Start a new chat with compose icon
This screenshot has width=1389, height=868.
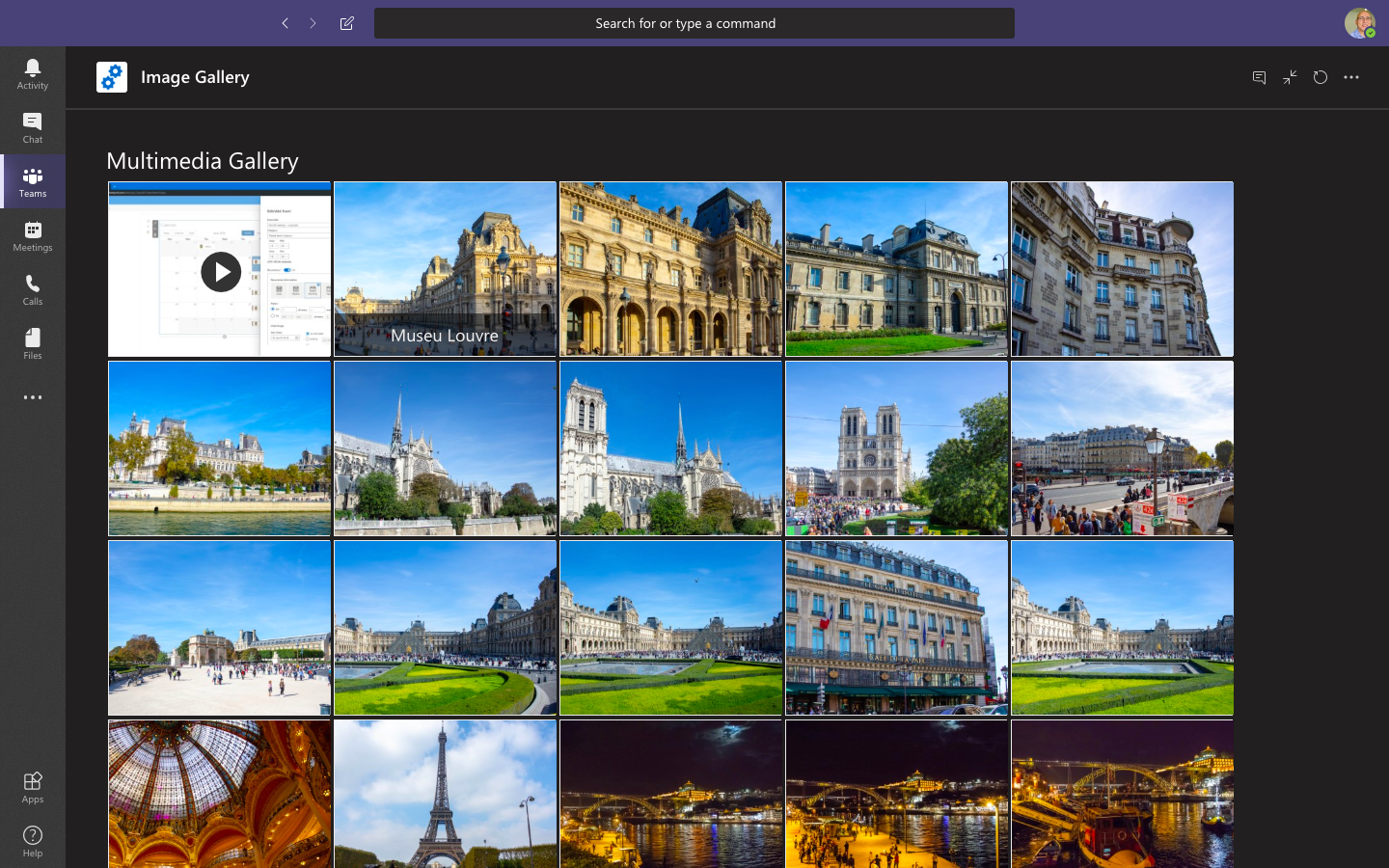(x=347, y=23)
